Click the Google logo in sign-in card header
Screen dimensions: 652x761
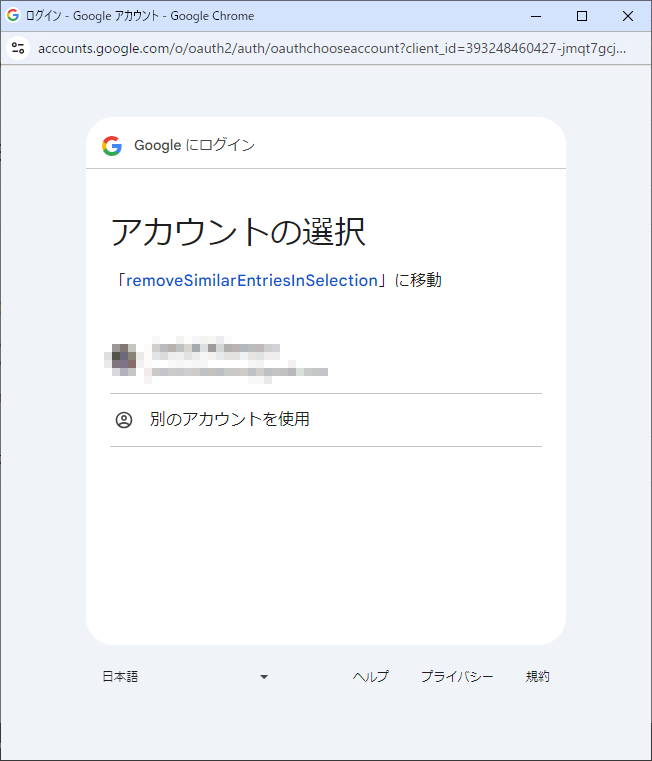[x=112, y=145]
